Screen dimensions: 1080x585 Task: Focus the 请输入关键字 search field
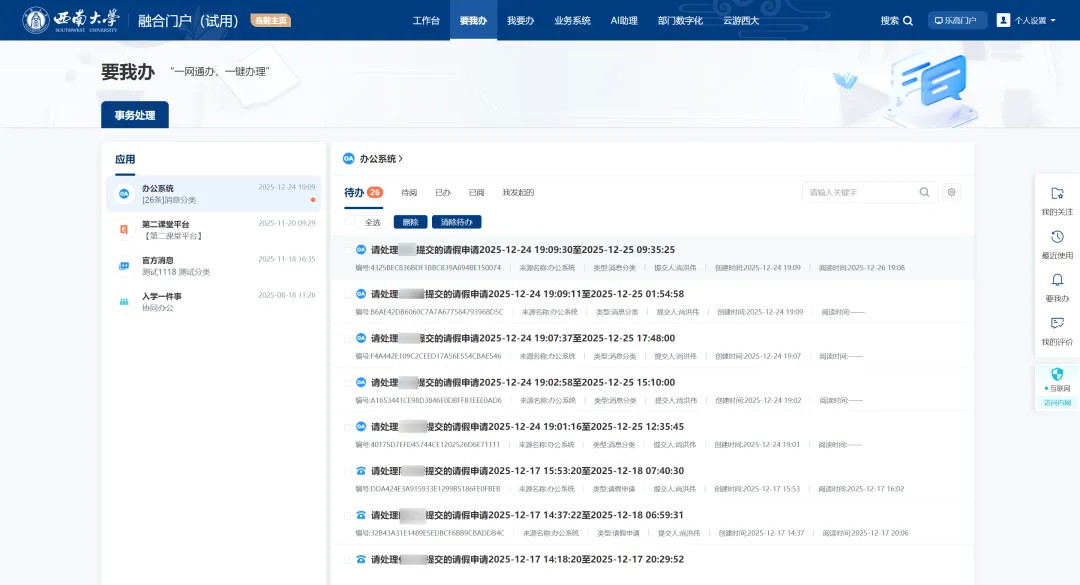point(860,192)
